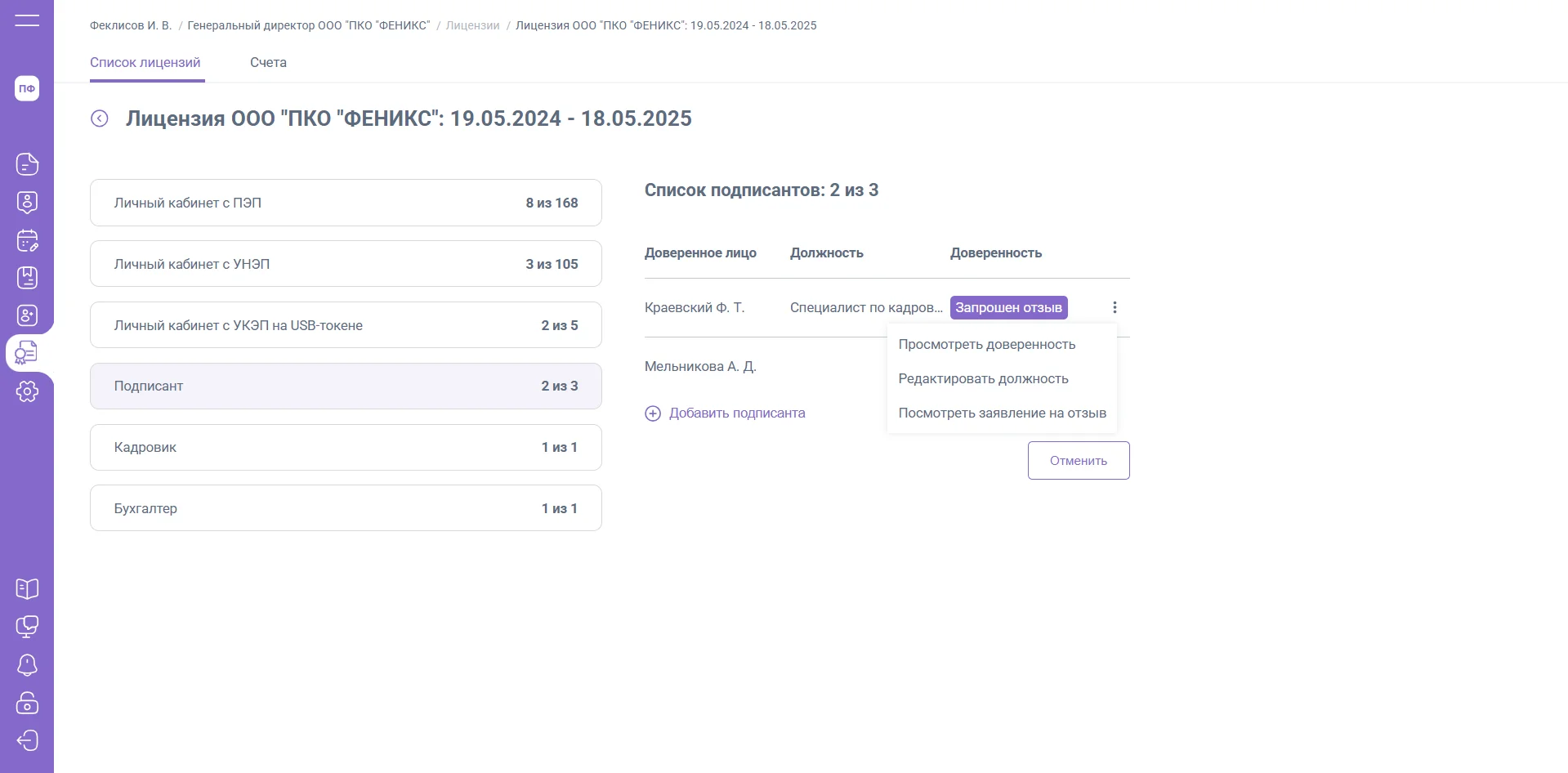Screen dimensions: 1568x773
Task: Click the ПФ company logo badge
Action: 27,88
